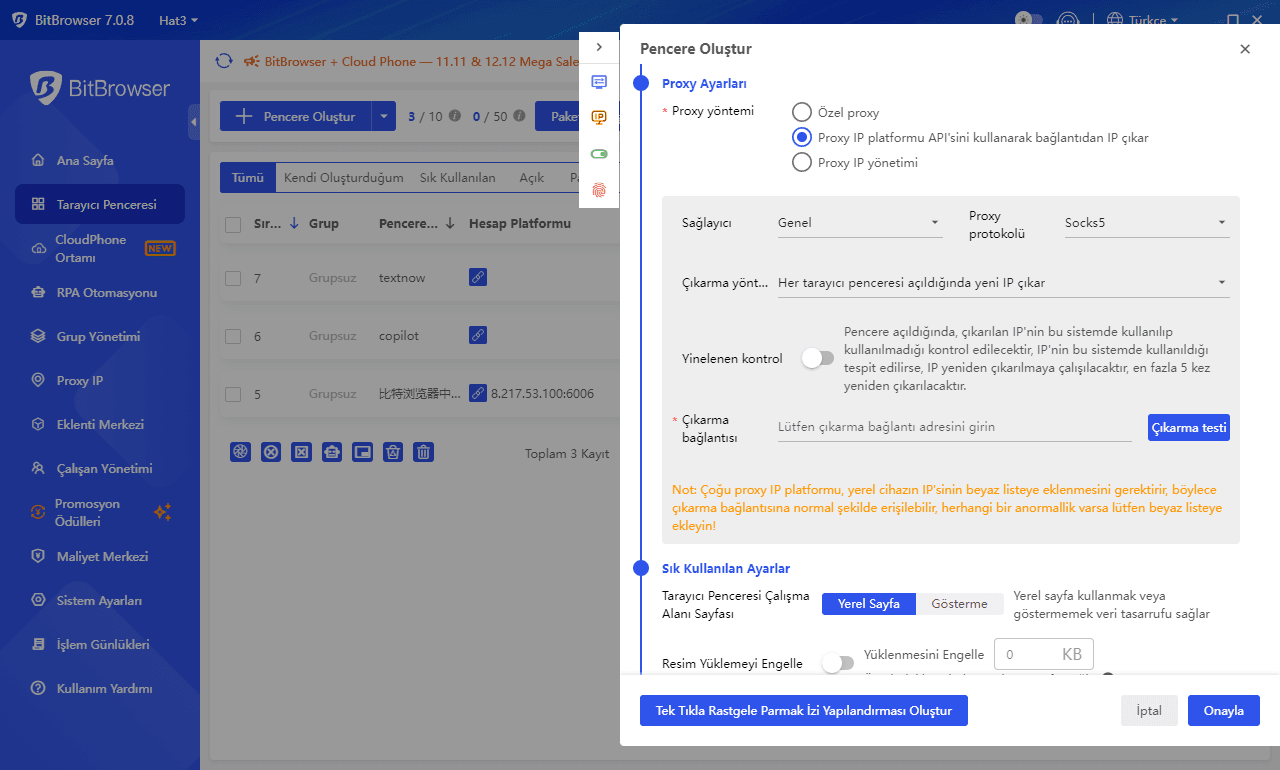
Task: Select the Özel proxy radio option
Action: click(801, 113)
